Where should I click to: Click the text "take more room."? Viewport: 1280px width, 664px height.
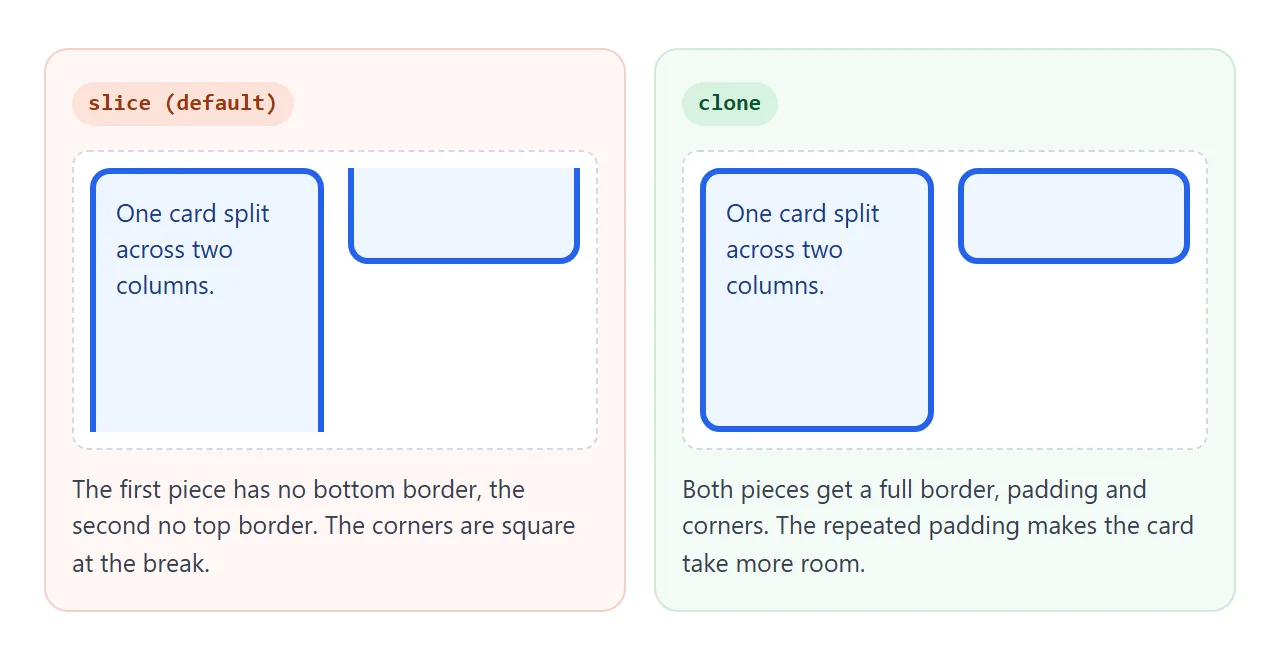(773, 564)
